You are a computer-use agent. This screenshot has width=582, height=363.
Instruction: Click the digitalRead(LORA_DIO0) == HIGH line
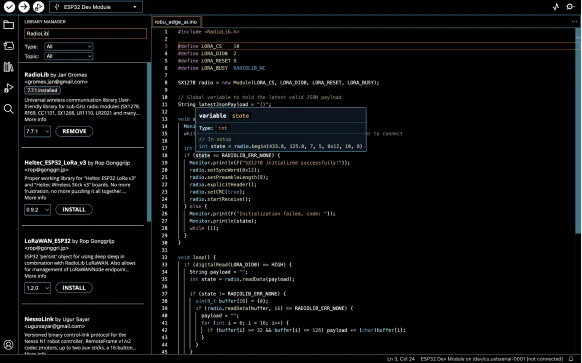click(x=238, y=264)
